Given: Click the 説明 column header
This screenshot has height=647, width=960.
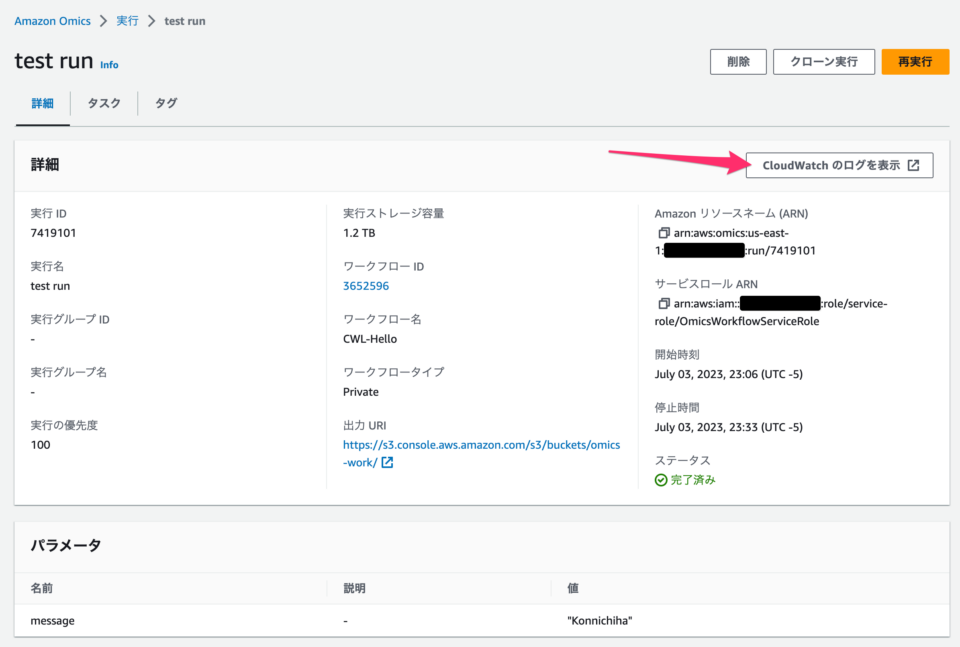Looking at the screenshot, I should pos(354,588).
